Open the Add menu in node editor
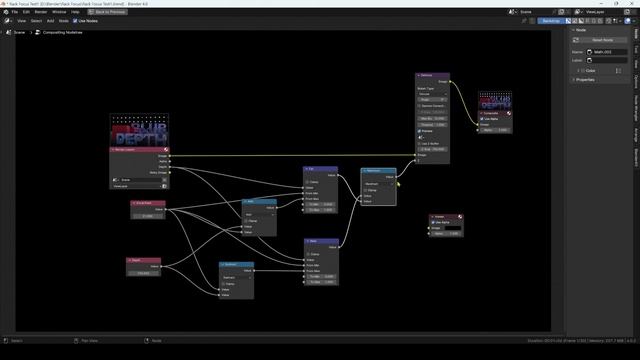Image resolution: width=640 pixels, height=360 pixels. click(51, 21)
